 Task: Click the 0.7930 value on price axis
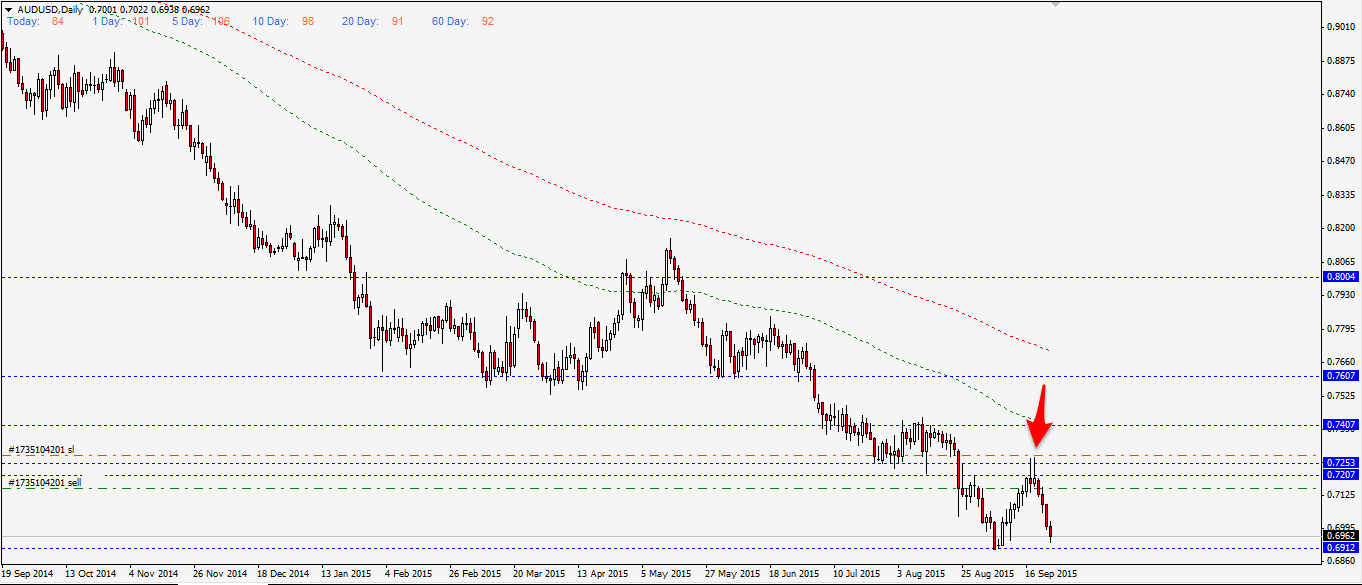[x=1342, y=295]
